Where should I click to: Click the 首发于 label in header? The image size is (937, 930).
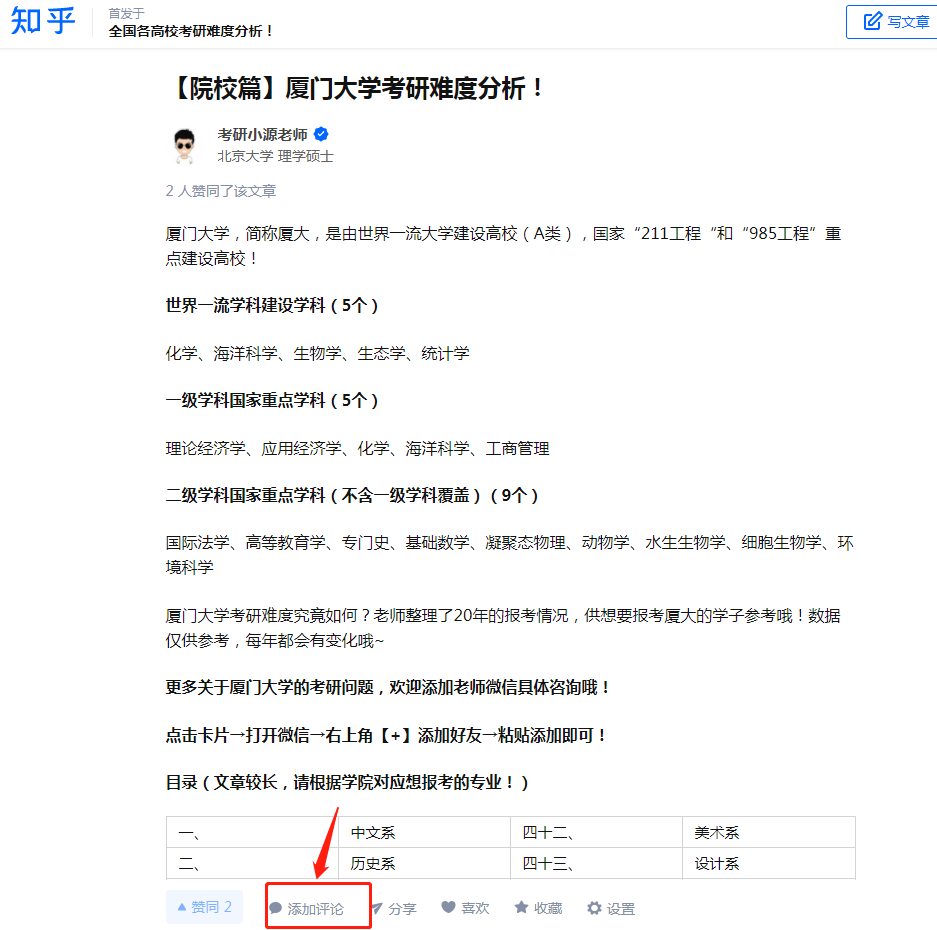[x=126, y=13]
